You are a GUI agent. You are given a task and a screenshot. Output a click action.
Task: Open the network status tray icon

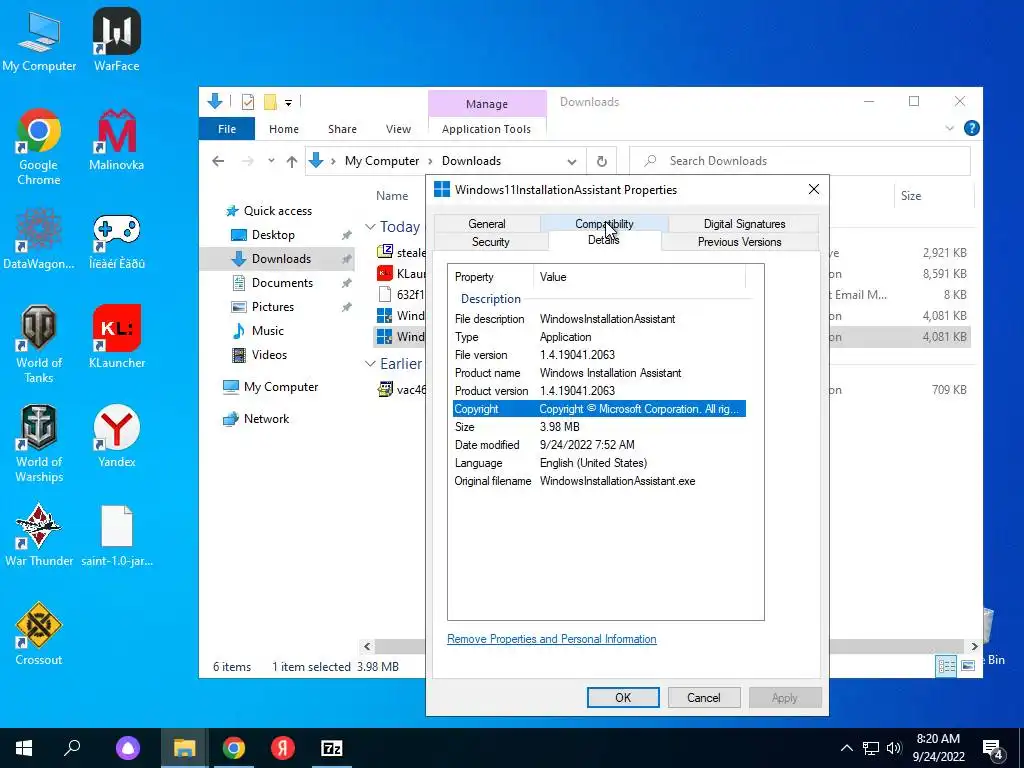[871, 748]
